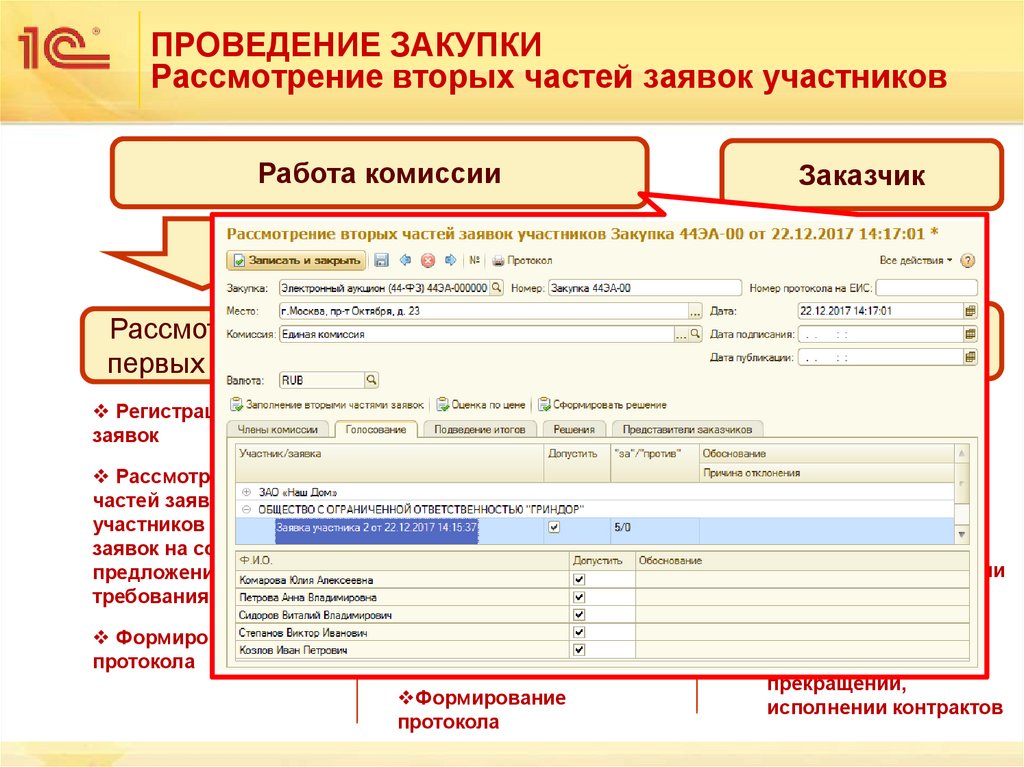
Task: Click the forward navigation arrow icon
Action: pos(450,261)
